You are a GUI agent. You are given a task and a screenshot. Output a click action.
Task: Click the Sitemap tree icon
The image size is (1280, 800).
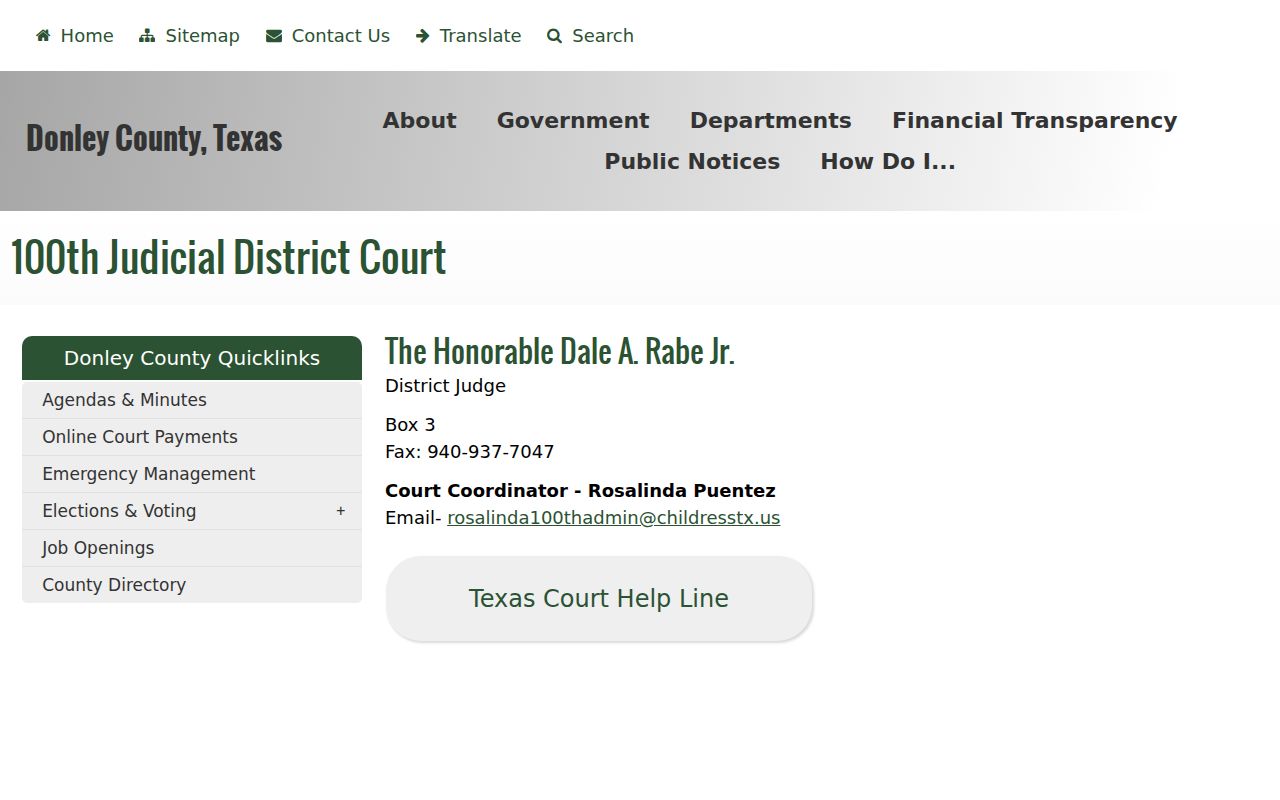[x=147, y=36]
